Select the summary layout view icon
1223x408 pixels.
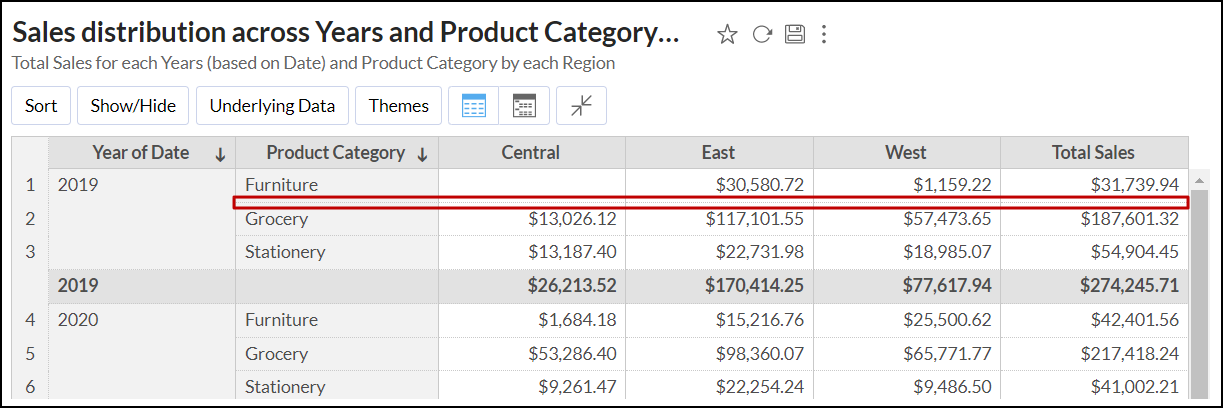pos(524,106)
